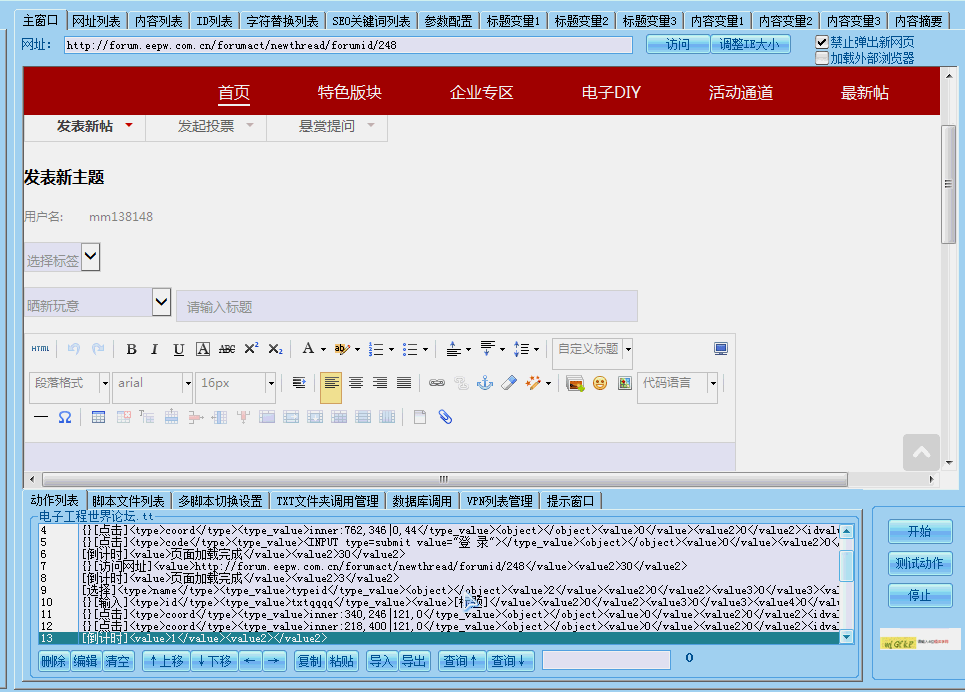965x692 pixels.
Task: Insert an ordered numbered list
Action: [376, 349]
